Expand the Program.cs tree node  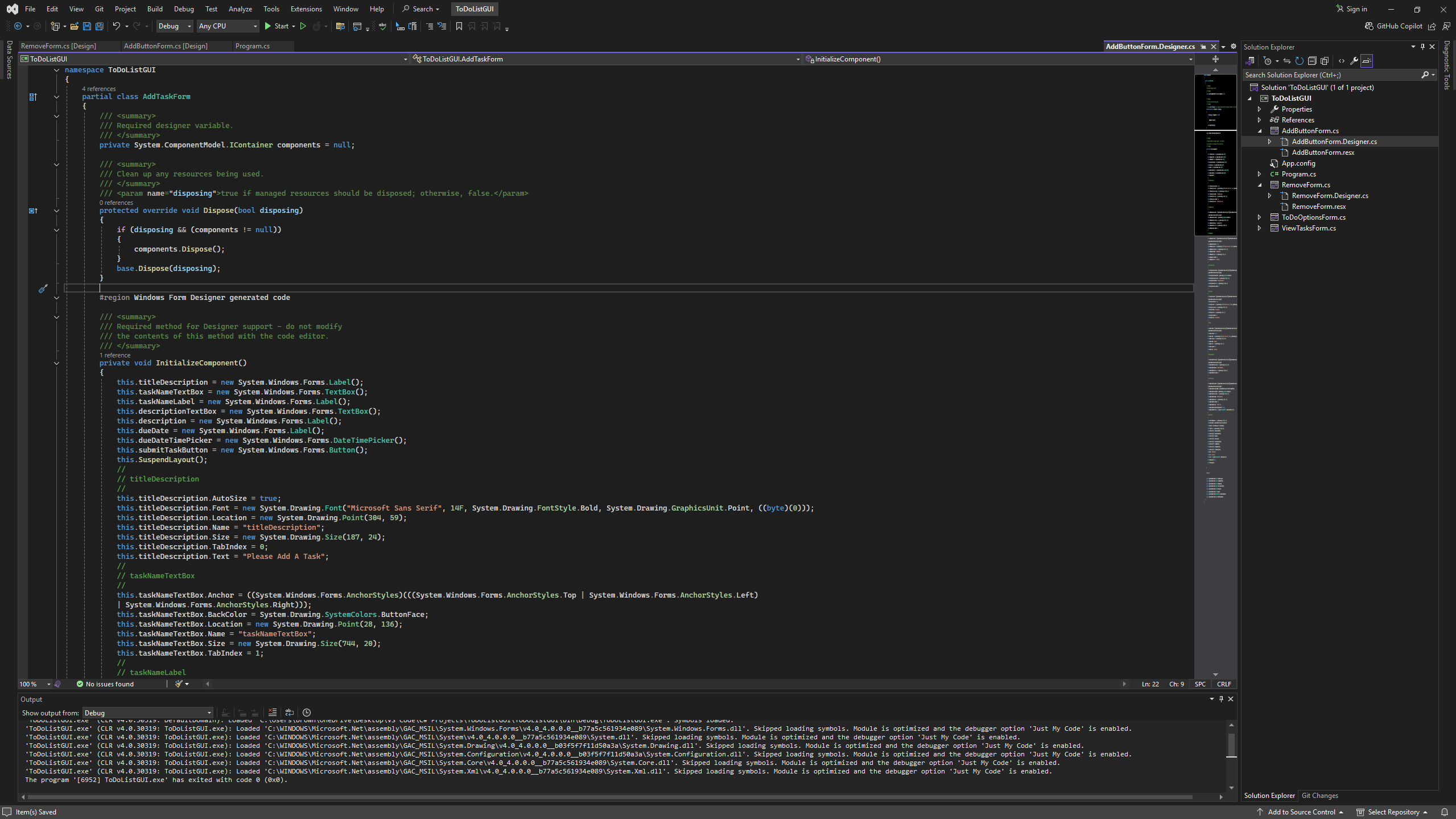click(1260, 174)
